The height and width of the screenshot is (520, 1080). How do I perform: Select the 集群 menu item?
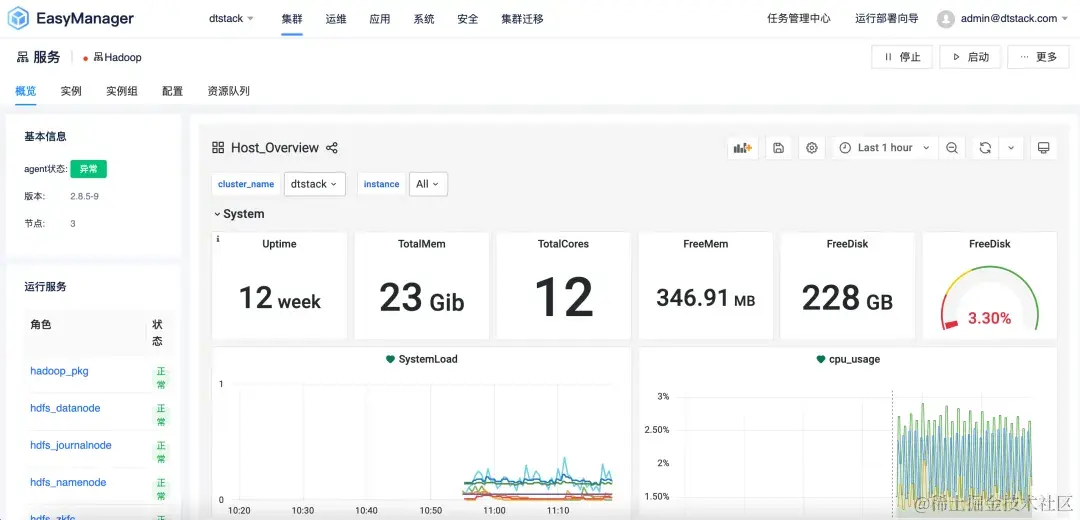click(x=292, y=19)
